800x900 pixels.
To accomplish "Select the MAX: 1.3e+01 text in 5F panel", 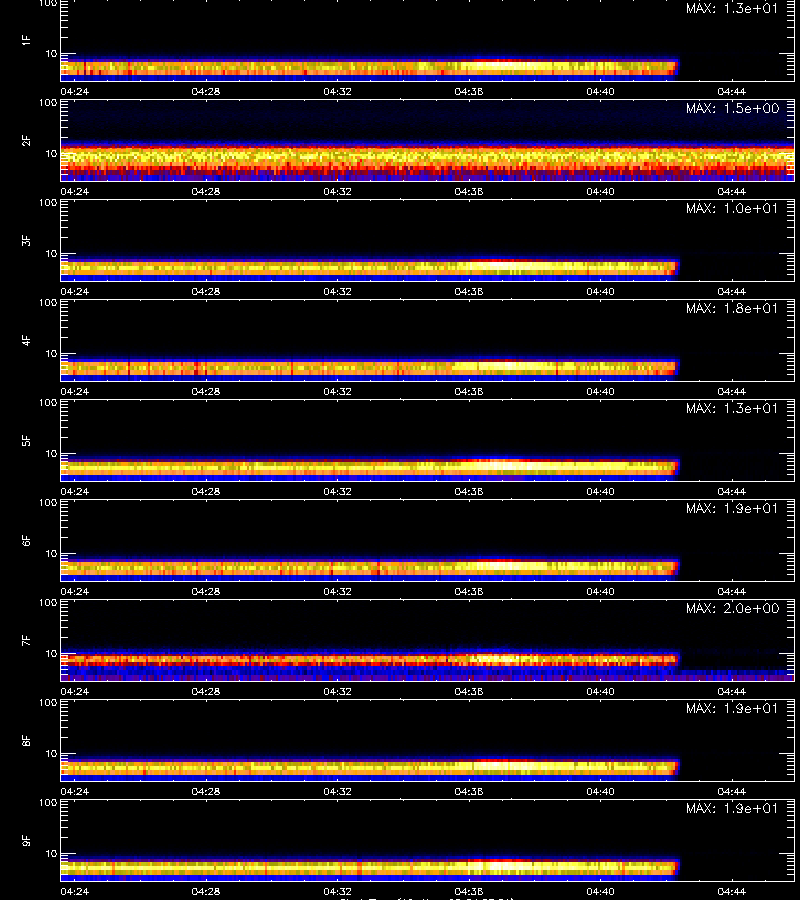I will click(732, 408).
